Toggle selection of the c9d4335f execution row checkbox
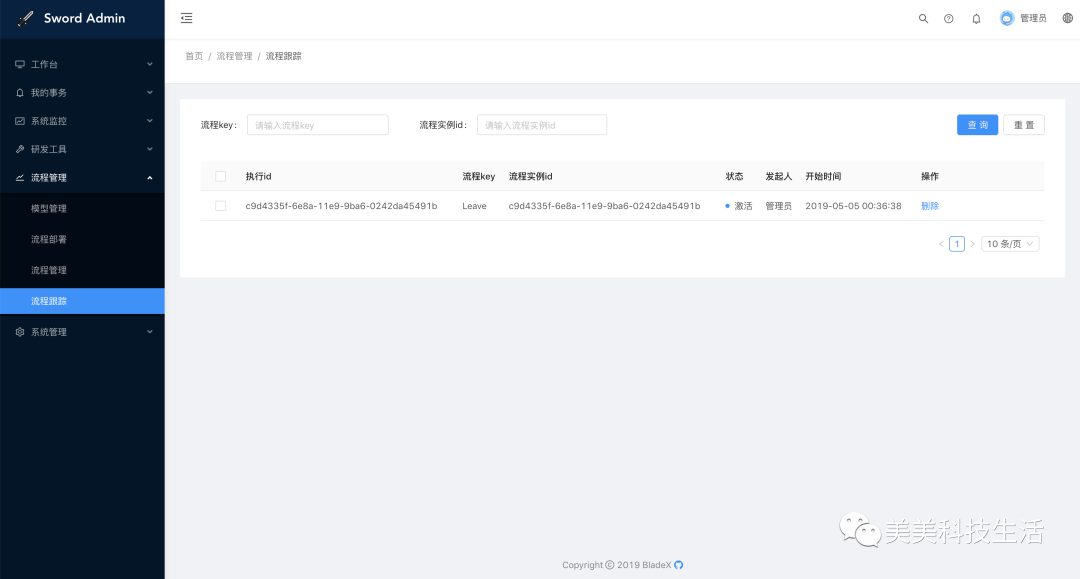The height and width of the screenshot is (579, 1080). (x=220, y=205)
